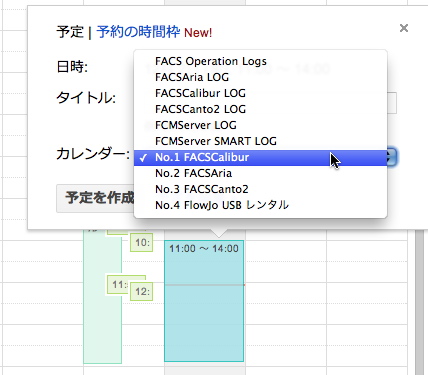Click the 予定を作成 button
Screen dimensions: 428x375
tap(95, 198)
